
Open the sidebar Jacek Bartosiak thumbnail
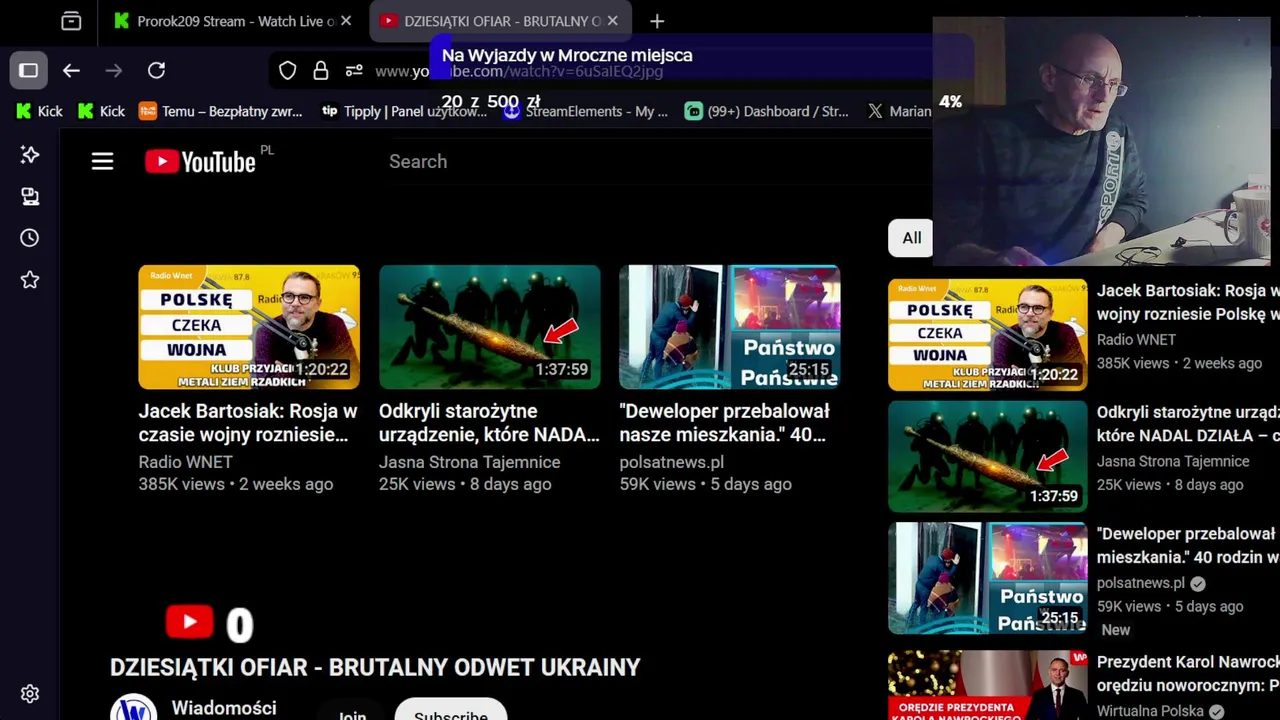[x=988, y=334]
